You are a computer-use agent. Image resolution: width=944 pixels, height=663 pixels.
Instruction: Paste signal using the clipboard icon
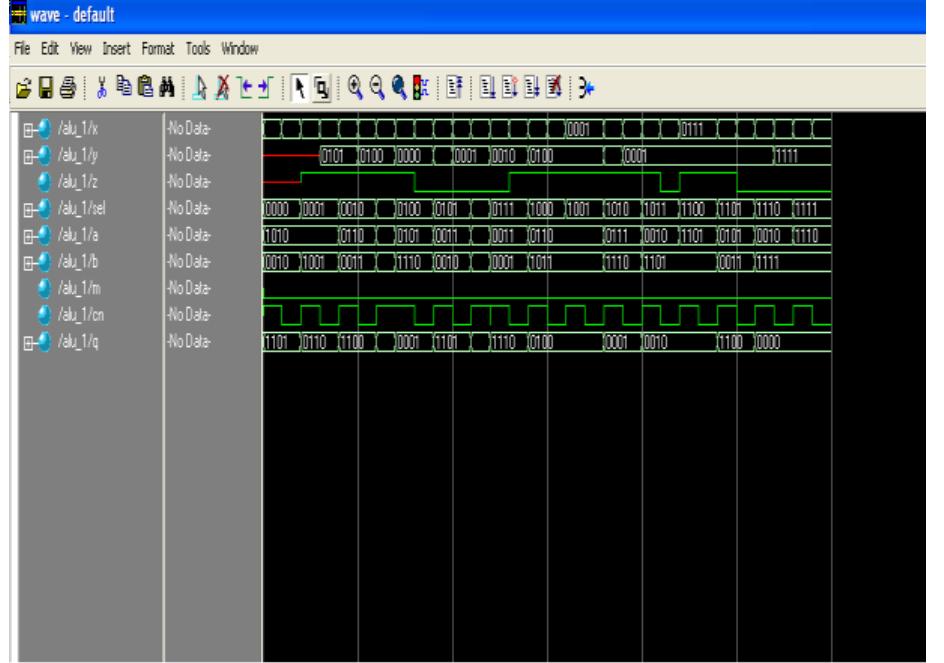coord(145,87)
